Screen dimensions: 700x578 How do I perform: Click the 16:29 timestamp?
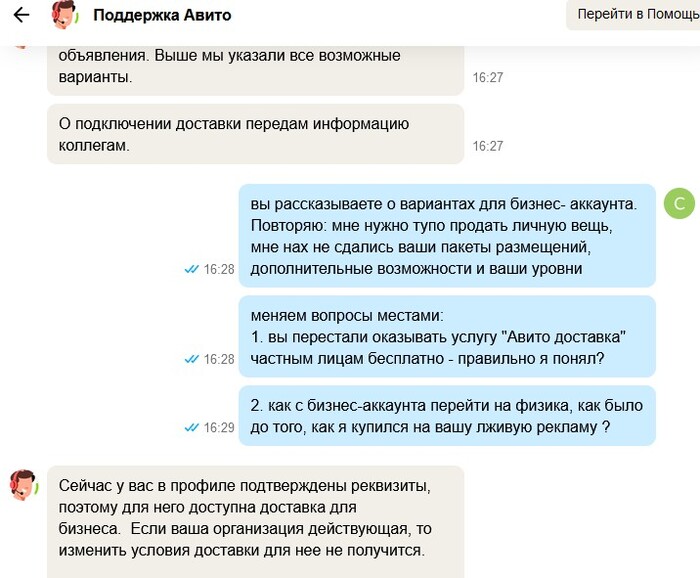(x=219, y=428)
